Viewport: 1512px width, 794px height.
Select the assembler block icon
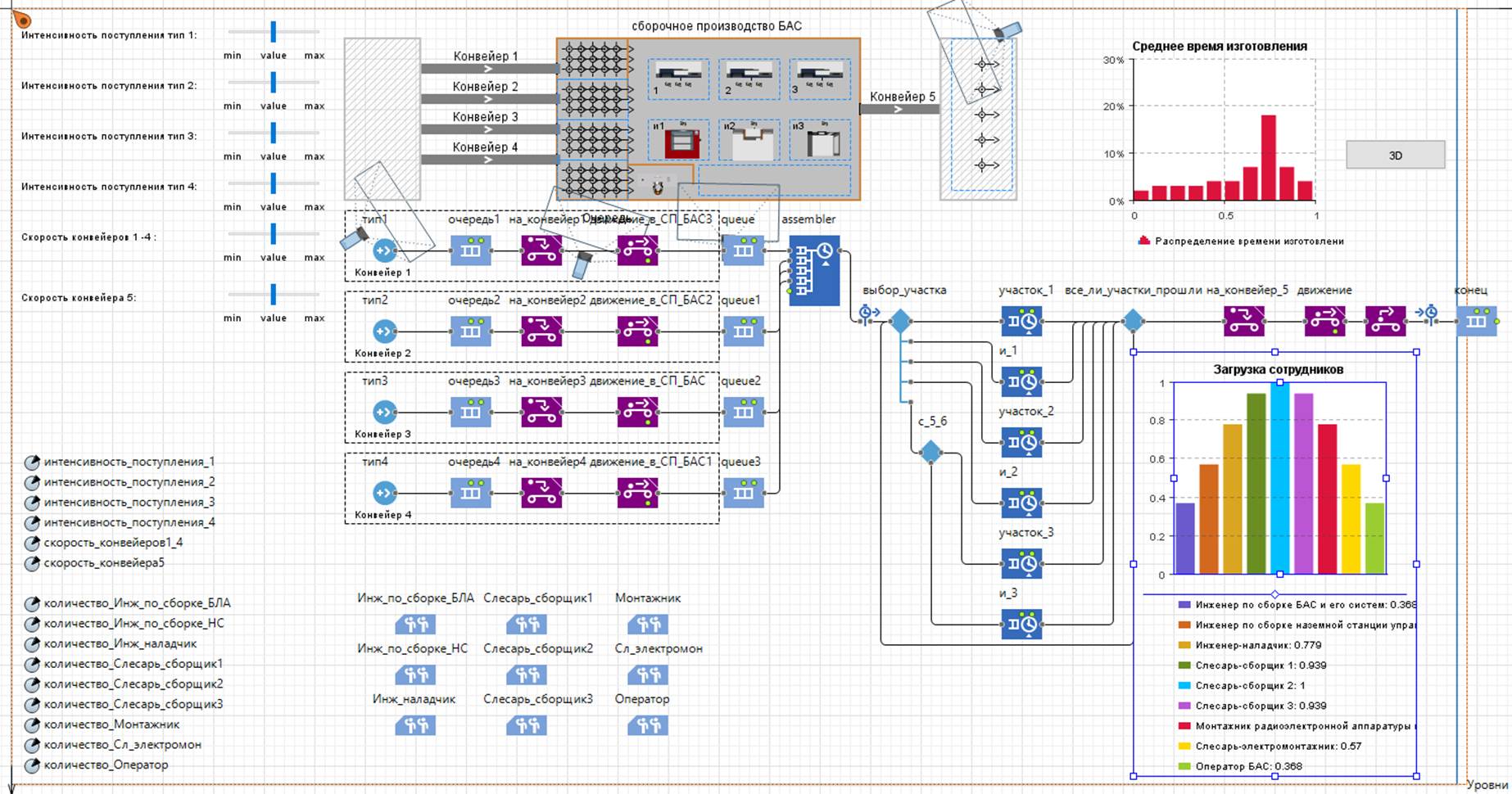pyautogui.click(x=813, y=271)
